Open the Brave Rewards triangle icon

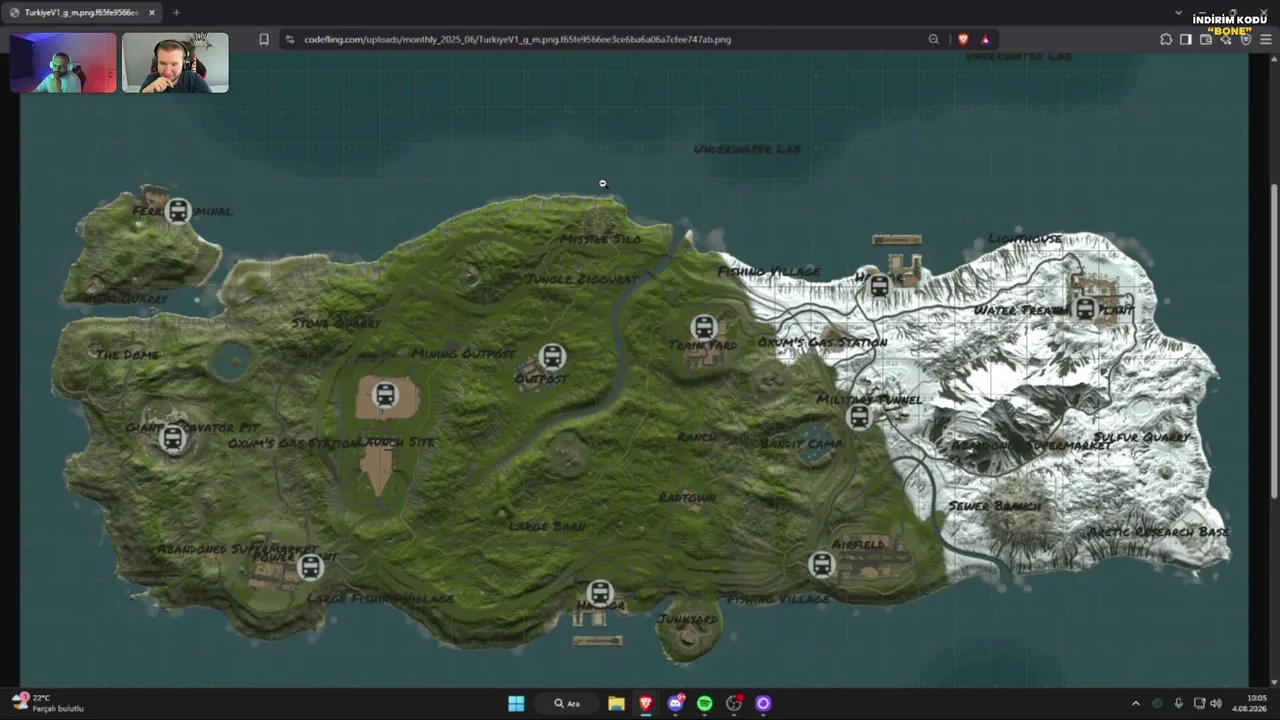click(985, 39)
